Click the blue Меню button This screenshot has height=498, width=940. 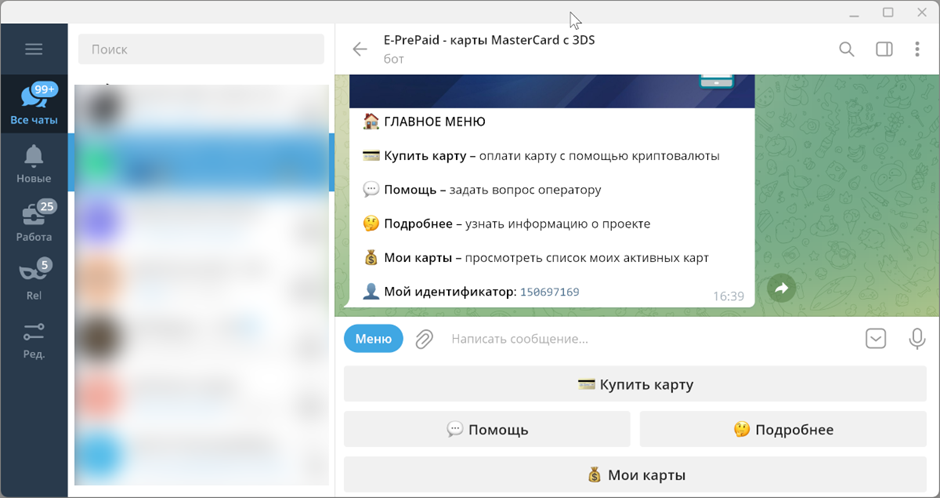[x=373, y=339]
